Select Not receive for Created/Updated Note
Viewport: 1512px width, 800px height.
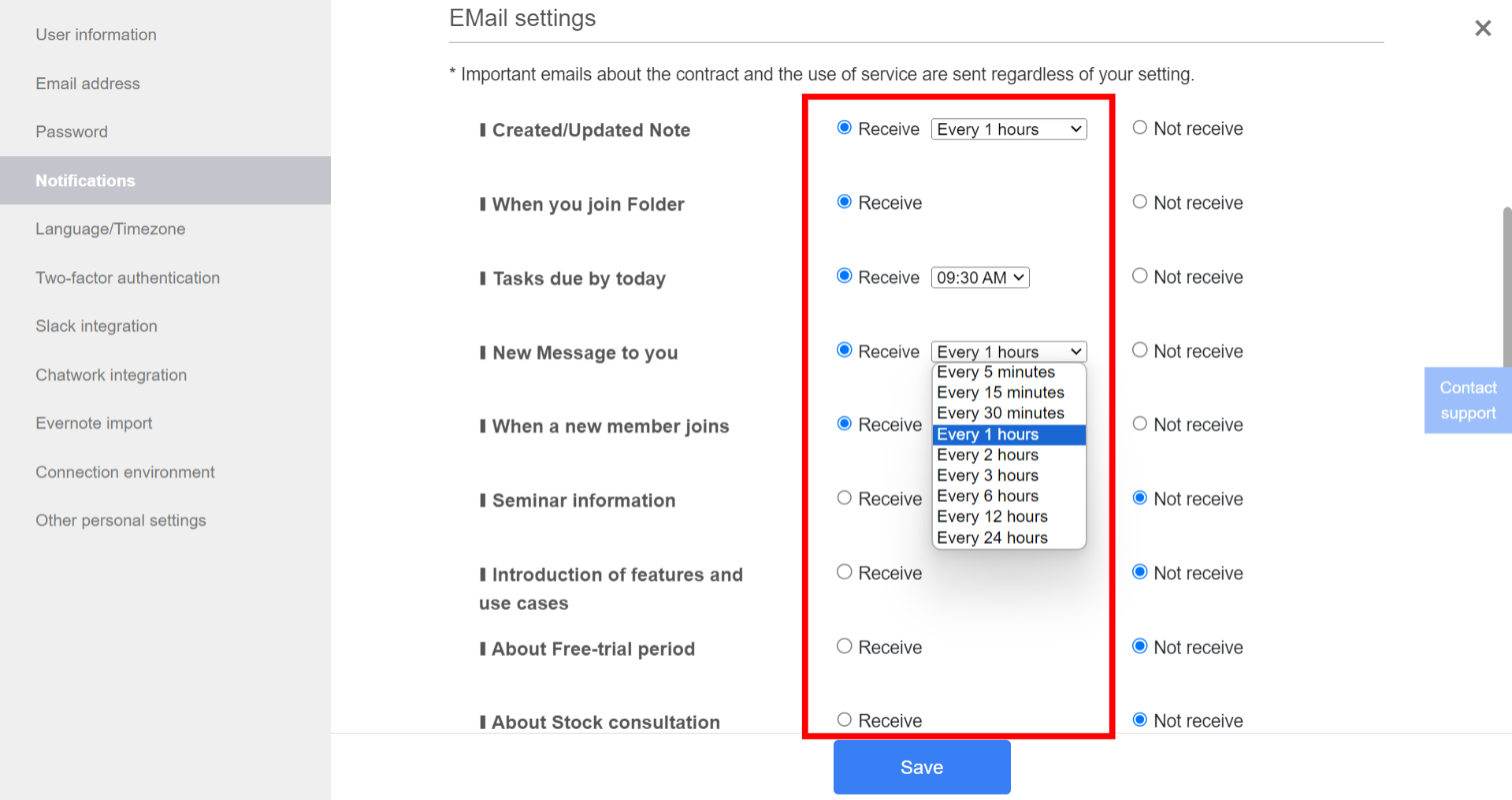(x=1139, y=126)
